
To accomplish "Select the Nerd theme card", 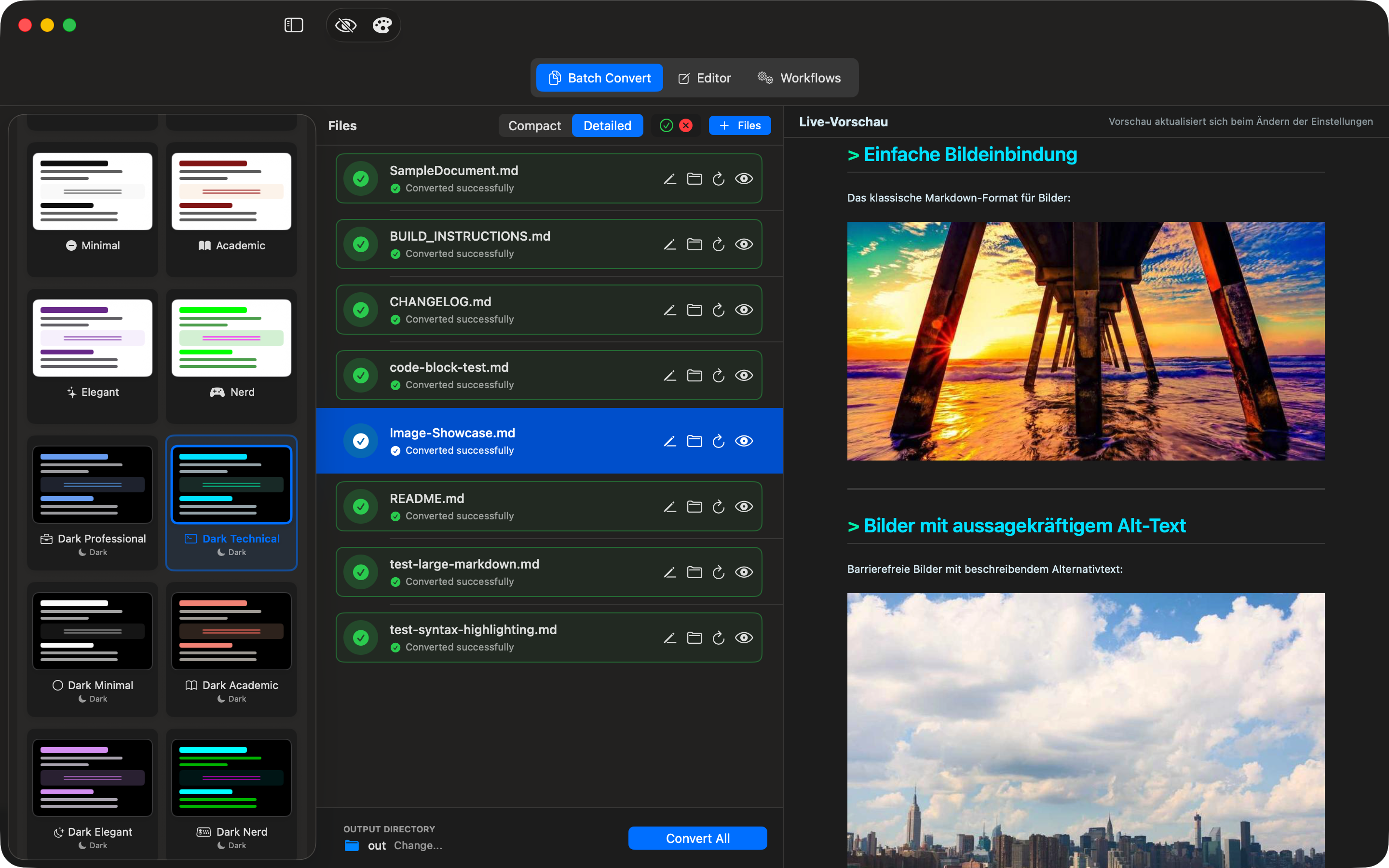I will tap(231, 355).
